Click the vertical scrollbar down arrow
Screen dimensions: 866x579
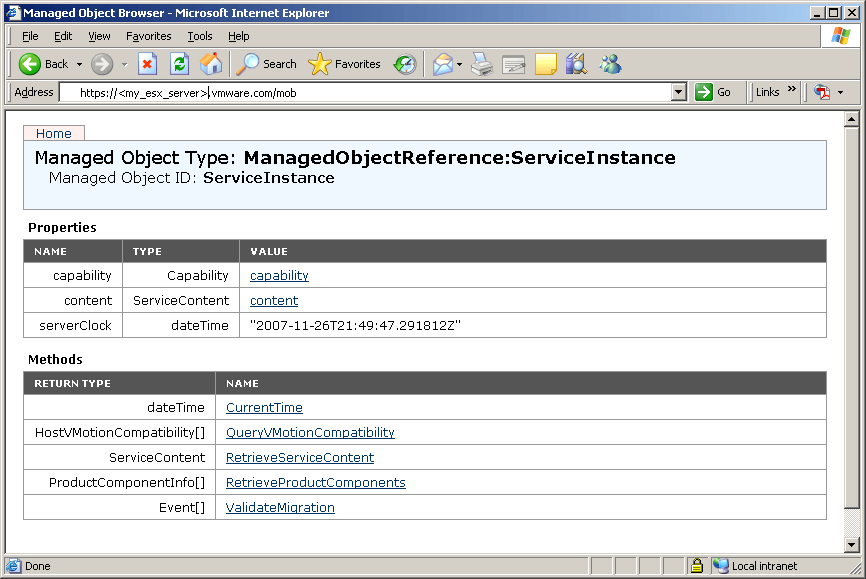[852, 545]
